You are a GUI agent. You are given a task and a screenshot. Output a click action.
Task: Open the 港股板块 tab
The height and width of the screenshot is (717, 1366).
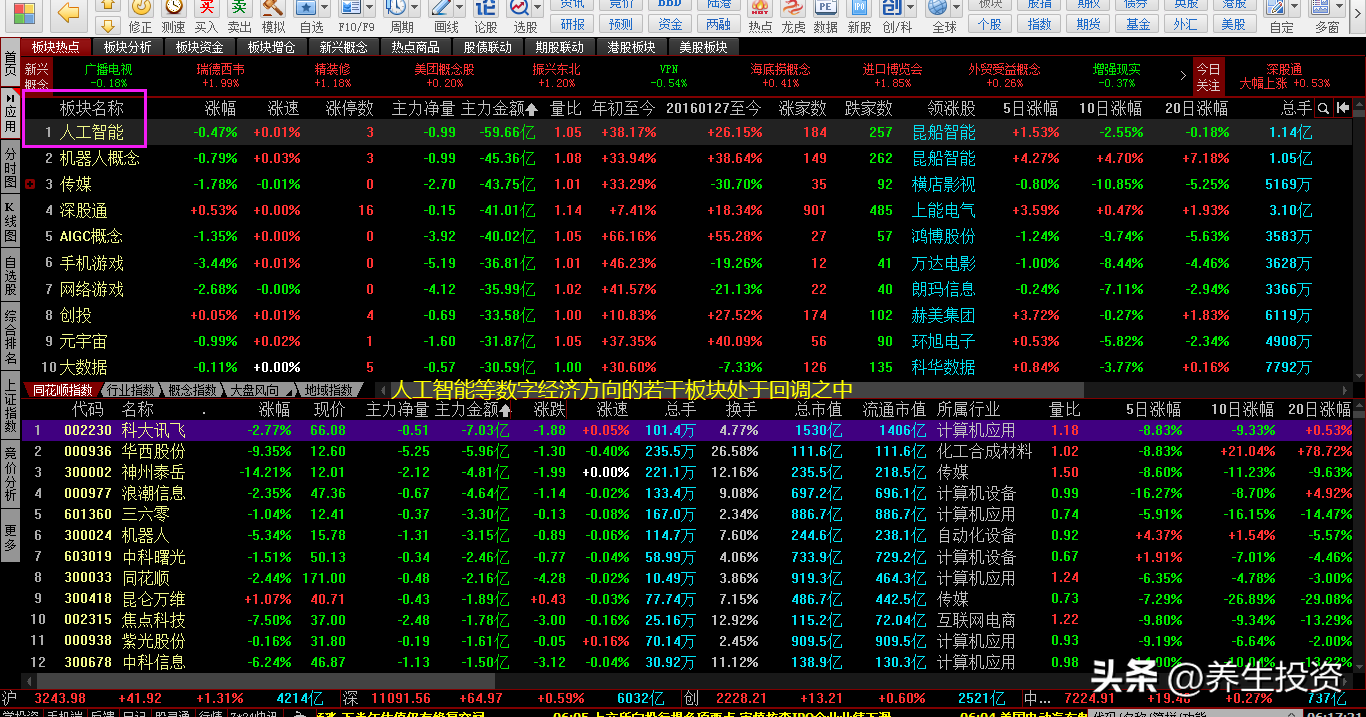[632, 47]
